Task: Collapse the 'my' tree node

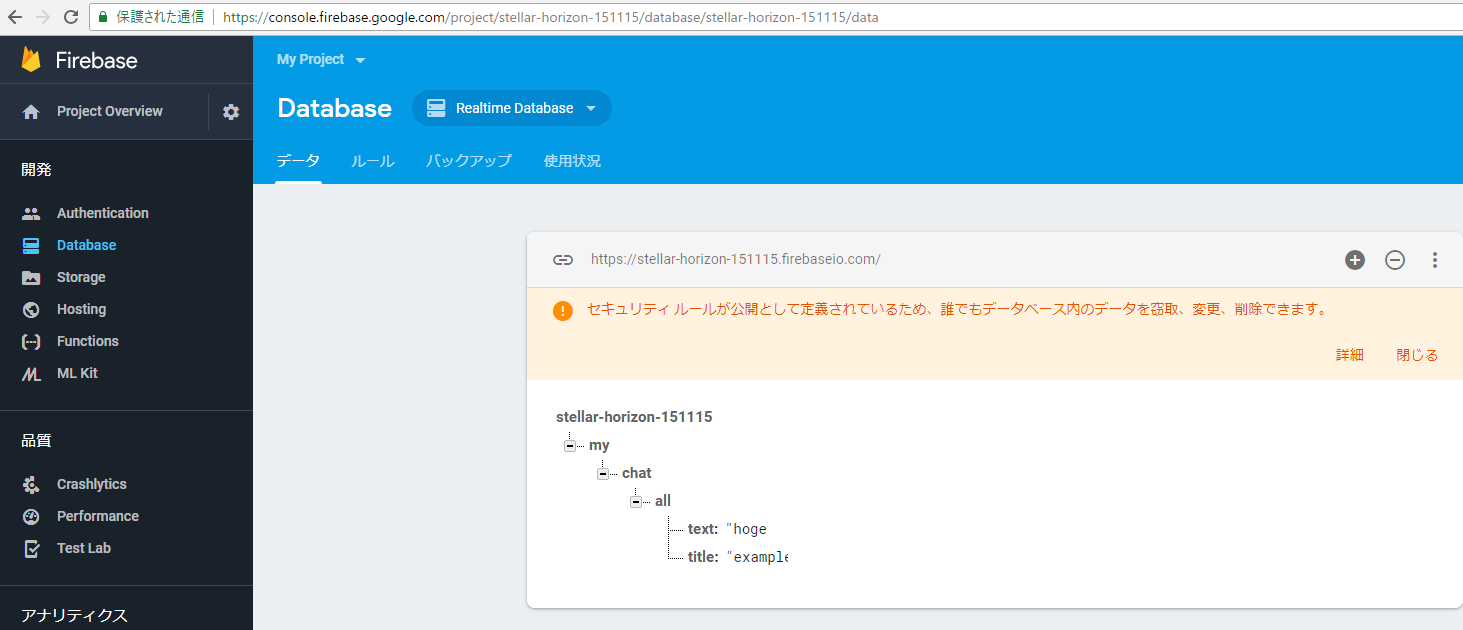Action: pyautogui.click(x=569, y=445)
